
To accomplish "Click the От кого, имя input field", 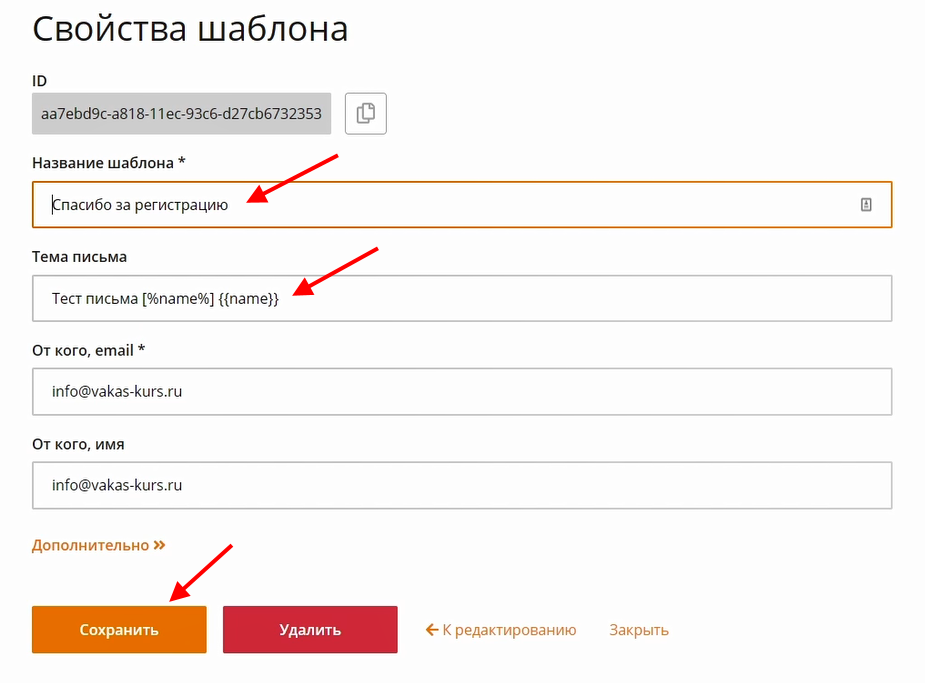I will (461, 485).
